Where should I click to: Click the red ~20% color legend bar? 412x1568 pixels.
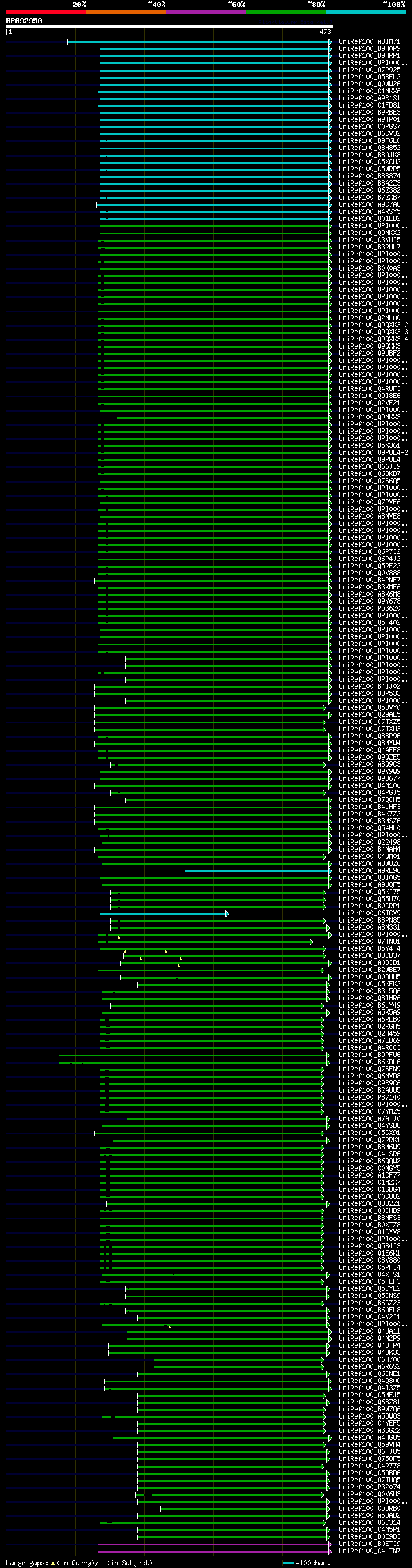[x=46, y=12]
